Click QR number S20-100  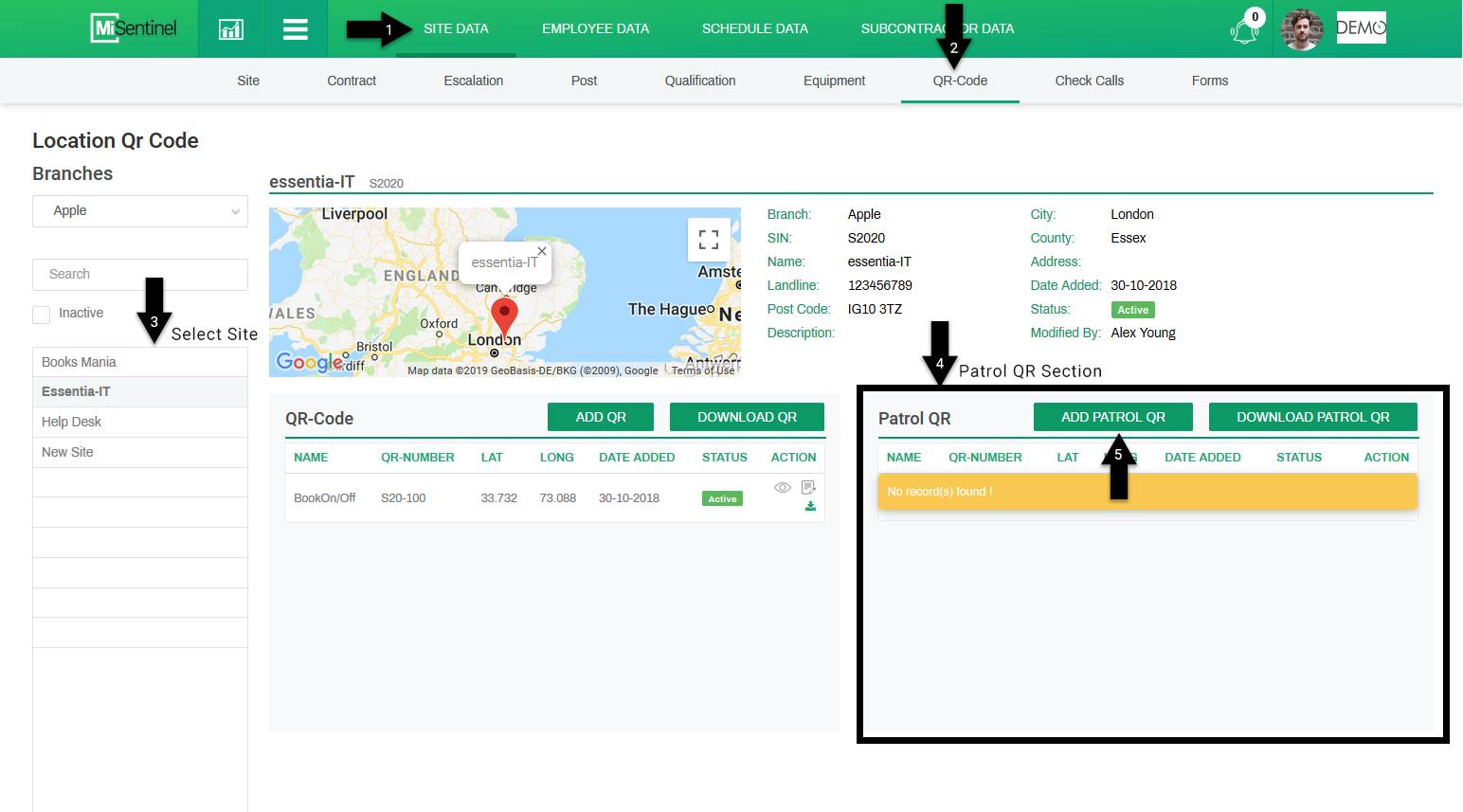(x=404, y=498)
